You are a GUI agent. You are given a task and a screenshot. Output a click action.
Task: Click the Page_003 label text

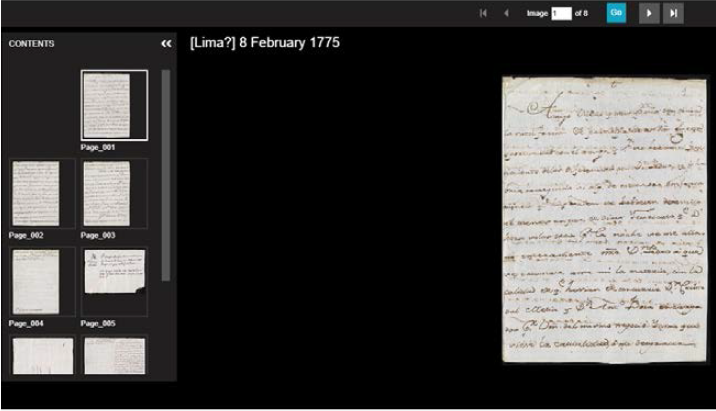(98, 235)
